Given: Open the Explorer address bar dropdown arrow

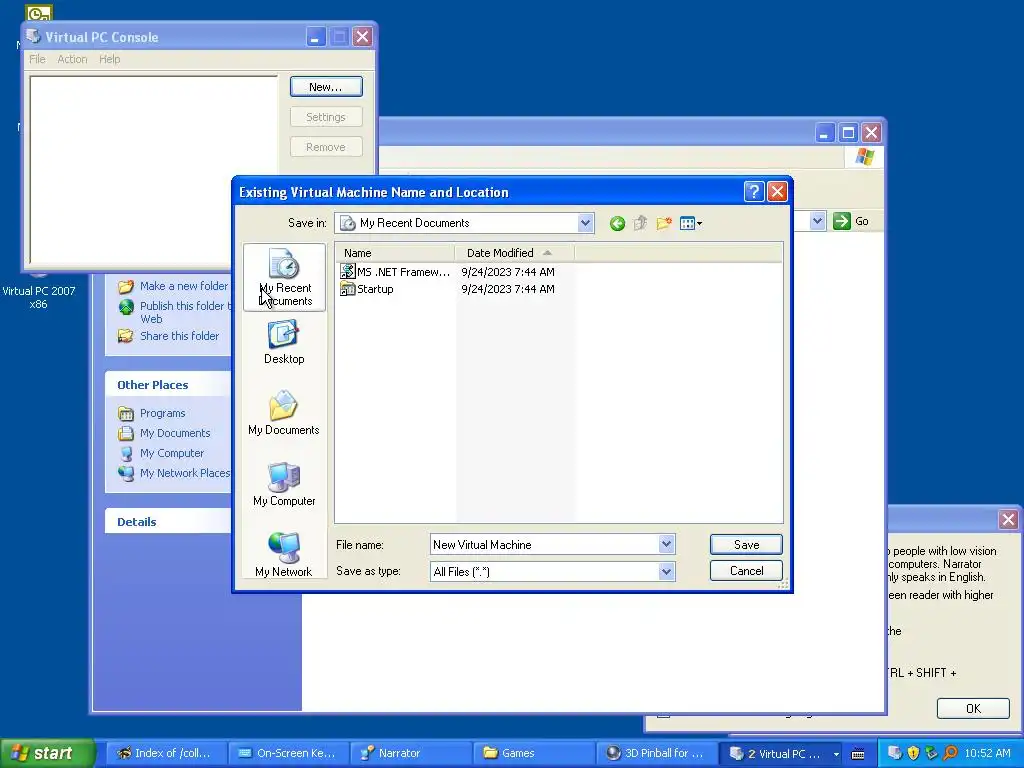Looking at the screenshot, I should click(x=817, y=221).
